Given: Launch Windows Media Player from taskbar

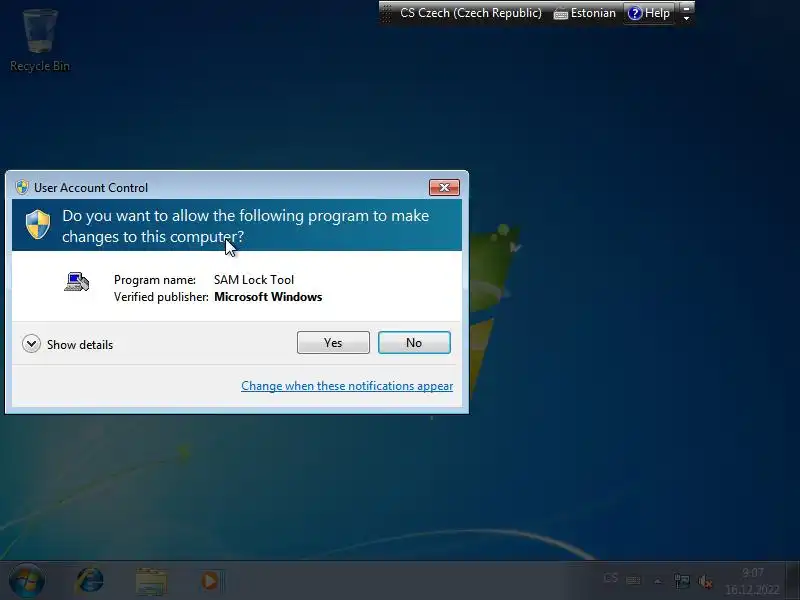Looking at the screenshot, I should [210, 581].
